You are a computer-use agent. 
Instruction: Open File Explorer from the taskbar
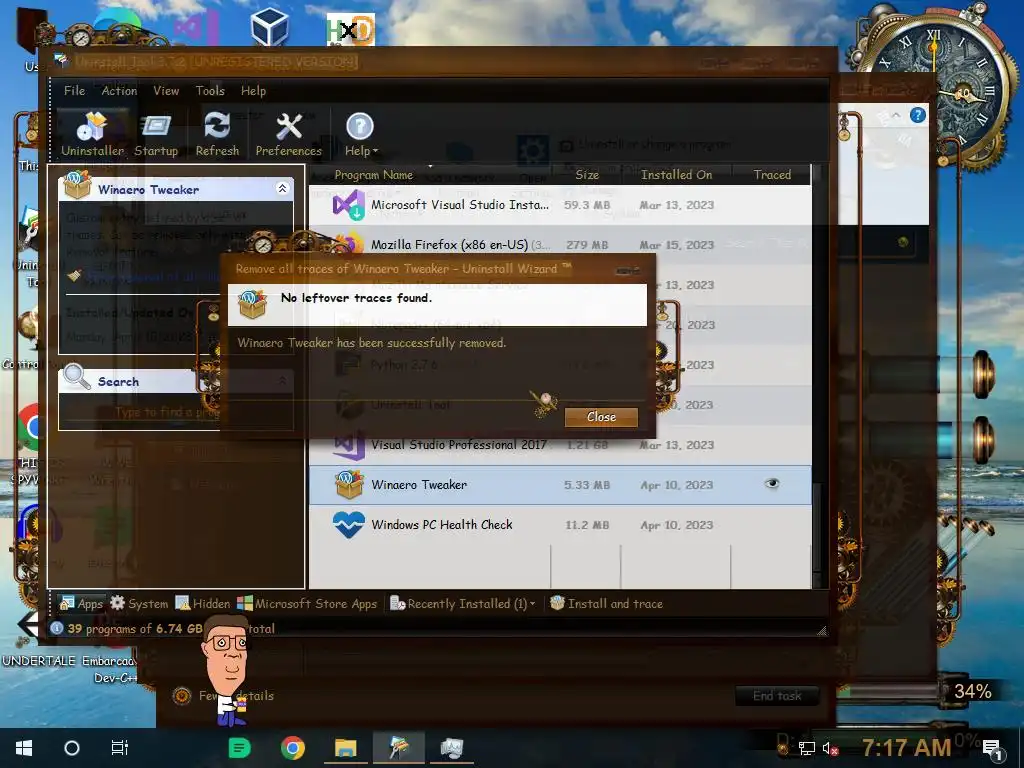(x=345, y=748)
